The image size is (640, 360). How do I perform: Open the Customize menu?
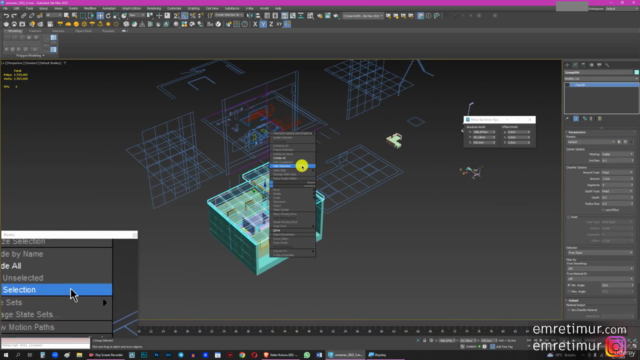coord(174,9)
